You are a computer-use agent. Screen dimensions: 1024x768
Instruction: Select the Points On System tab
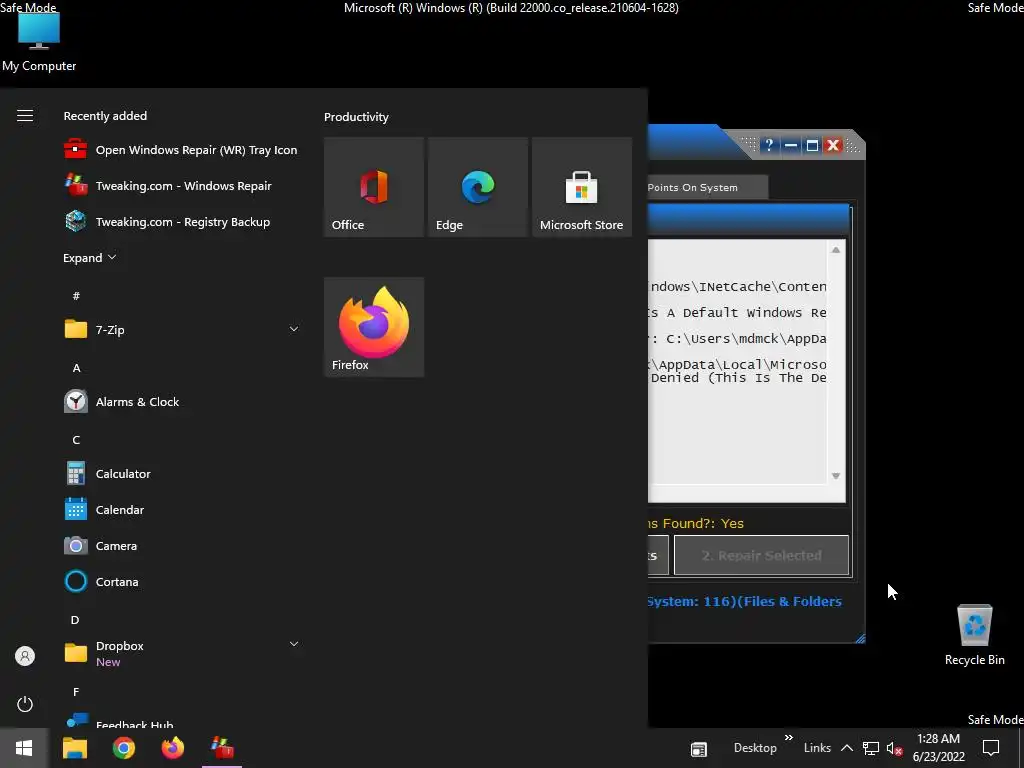tap(707, 187)
